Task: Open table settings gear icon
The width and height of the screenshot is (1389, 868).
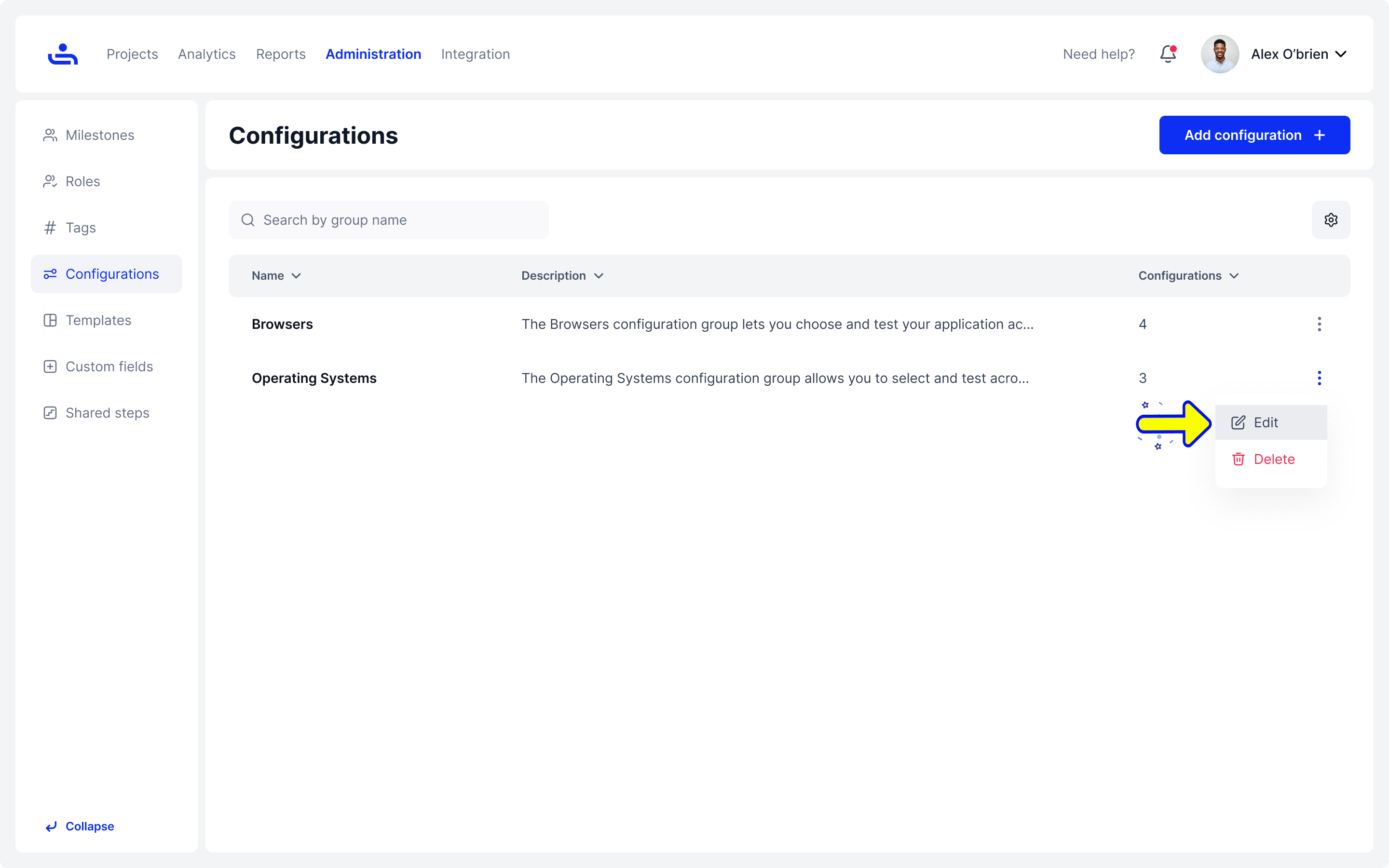Action: pyautogui.click(x=1331, y=220)
